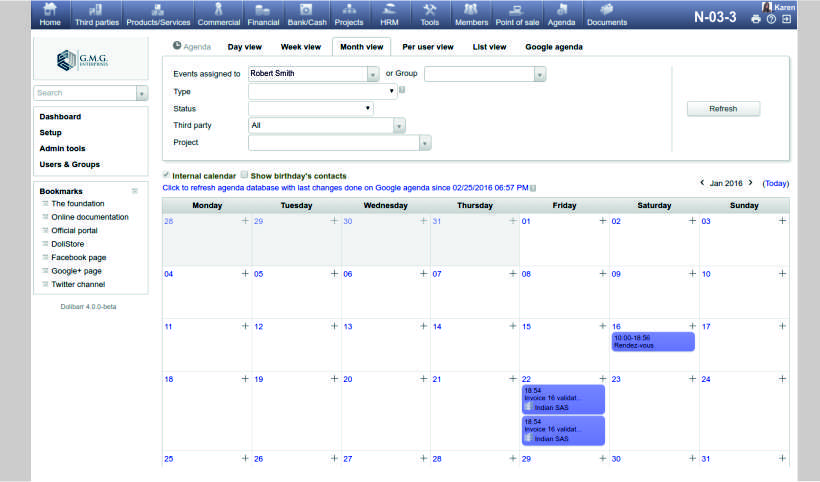Switch to the Google agenda tab
Screen dimensions: 820x482
click(554, 46)
